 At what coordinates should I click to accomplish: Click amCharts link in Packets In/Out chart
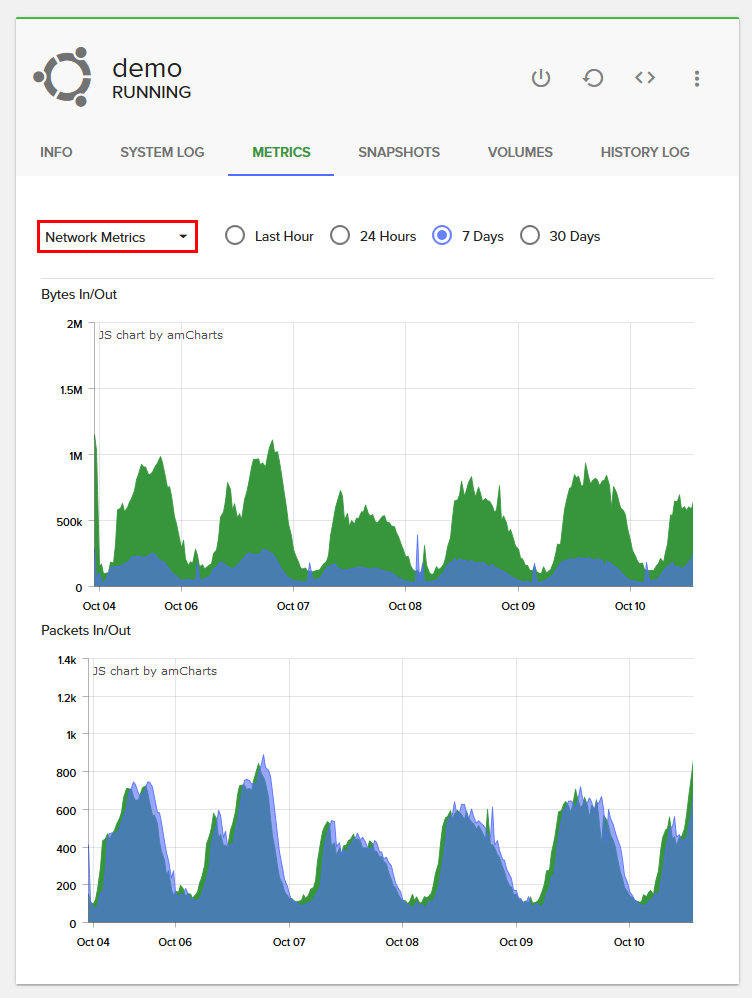(154, 671)
